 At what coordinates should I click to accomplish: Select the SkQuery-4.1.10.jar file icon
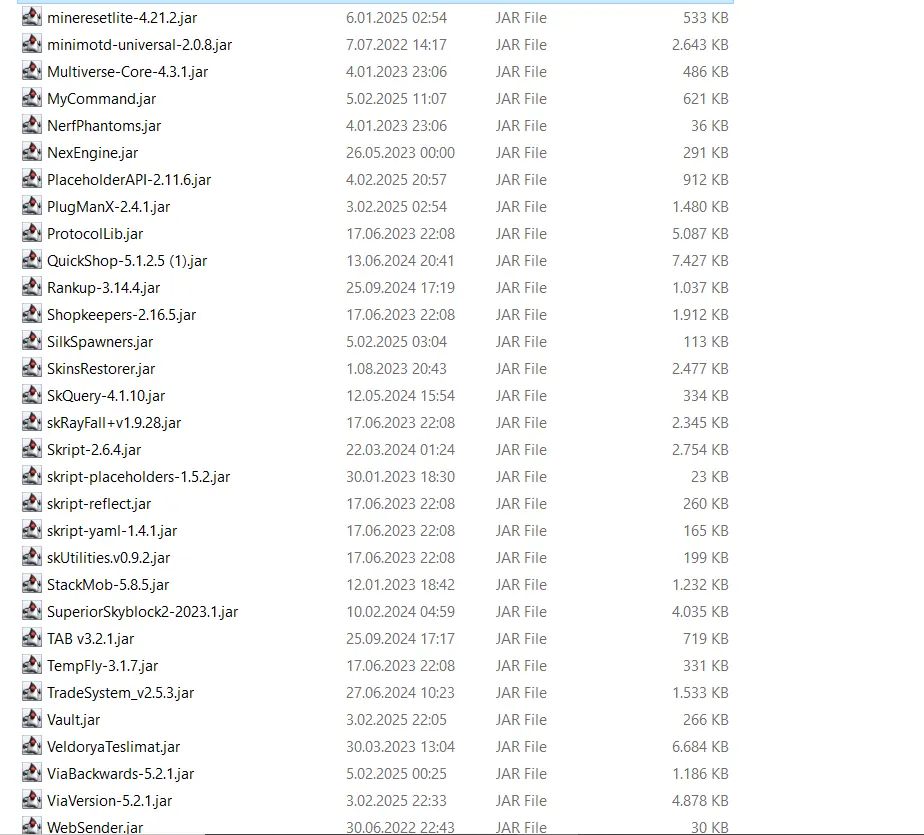coord(32,395)
